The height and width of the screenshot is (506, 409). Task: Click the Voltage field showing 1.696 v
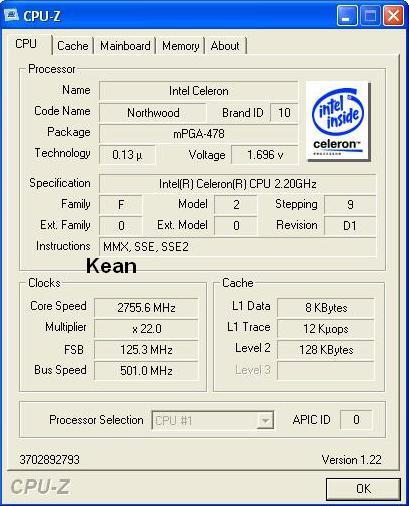(x=265, y=155)
